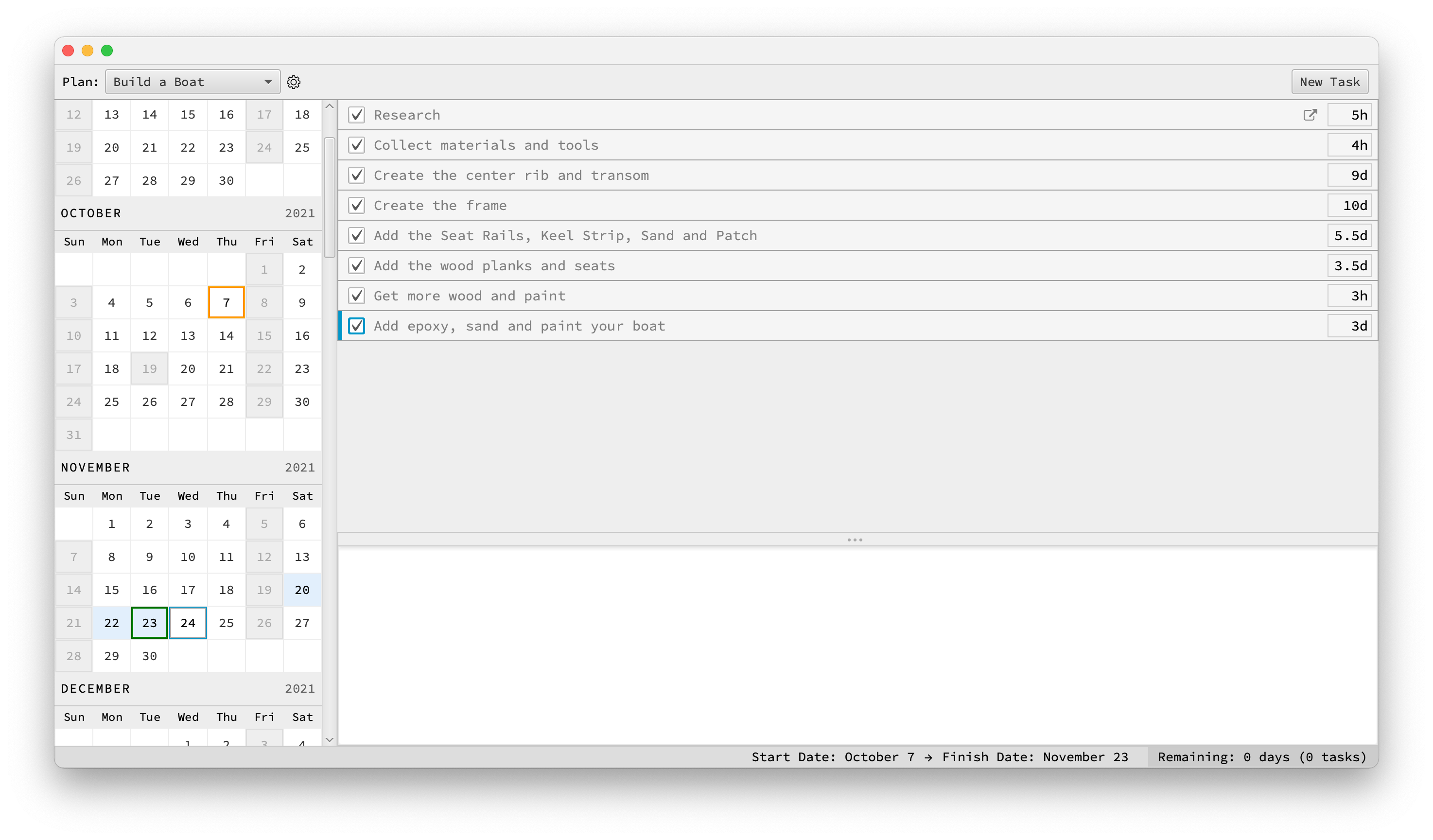Image resolution: width=1433 pixels, height=840 pixels.
Task: Edit the 3d duration for Add epoxy task
Action: [1349, 326]
